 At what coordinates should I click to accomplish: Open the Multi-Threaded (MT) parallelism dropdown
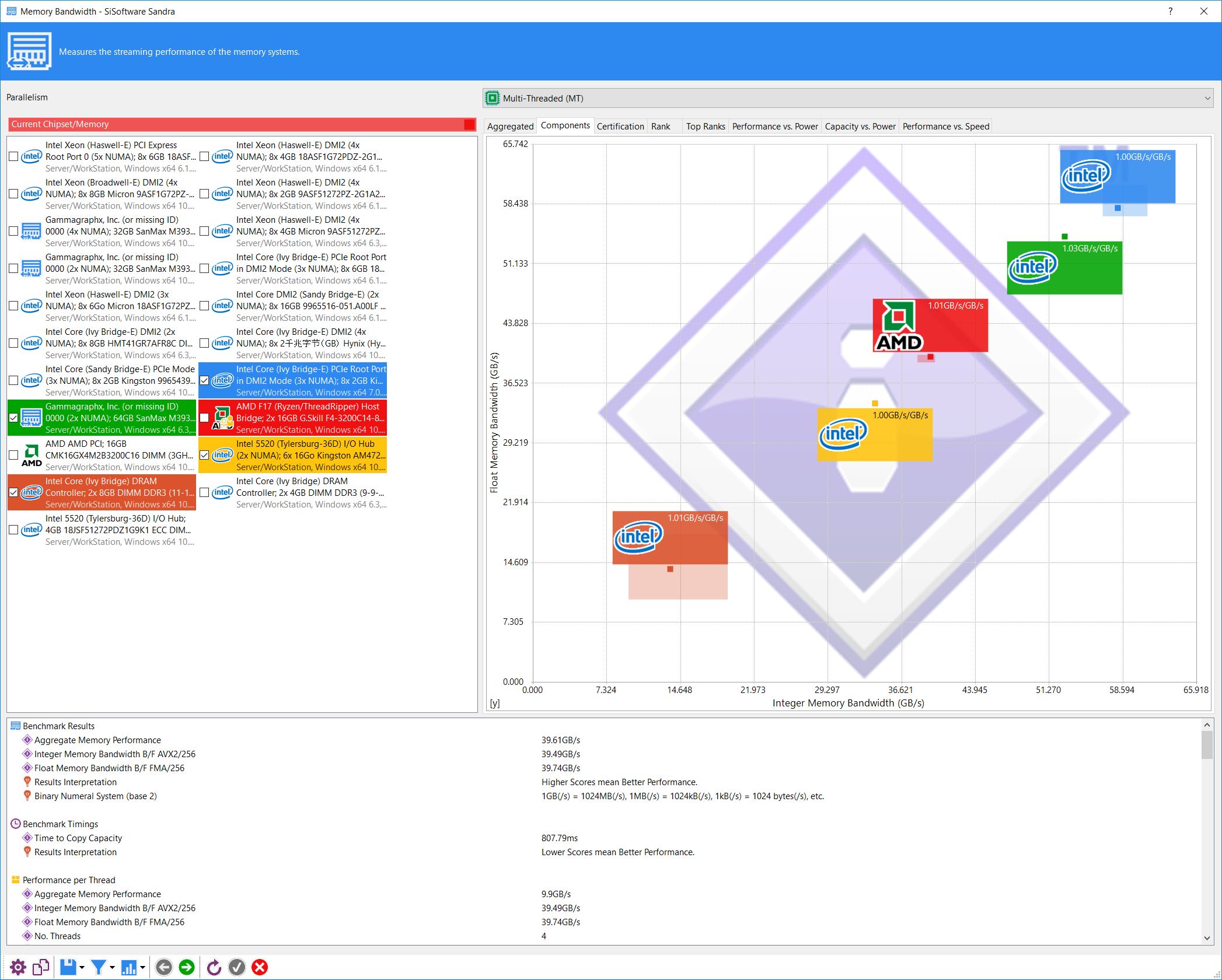coord(847,98)
